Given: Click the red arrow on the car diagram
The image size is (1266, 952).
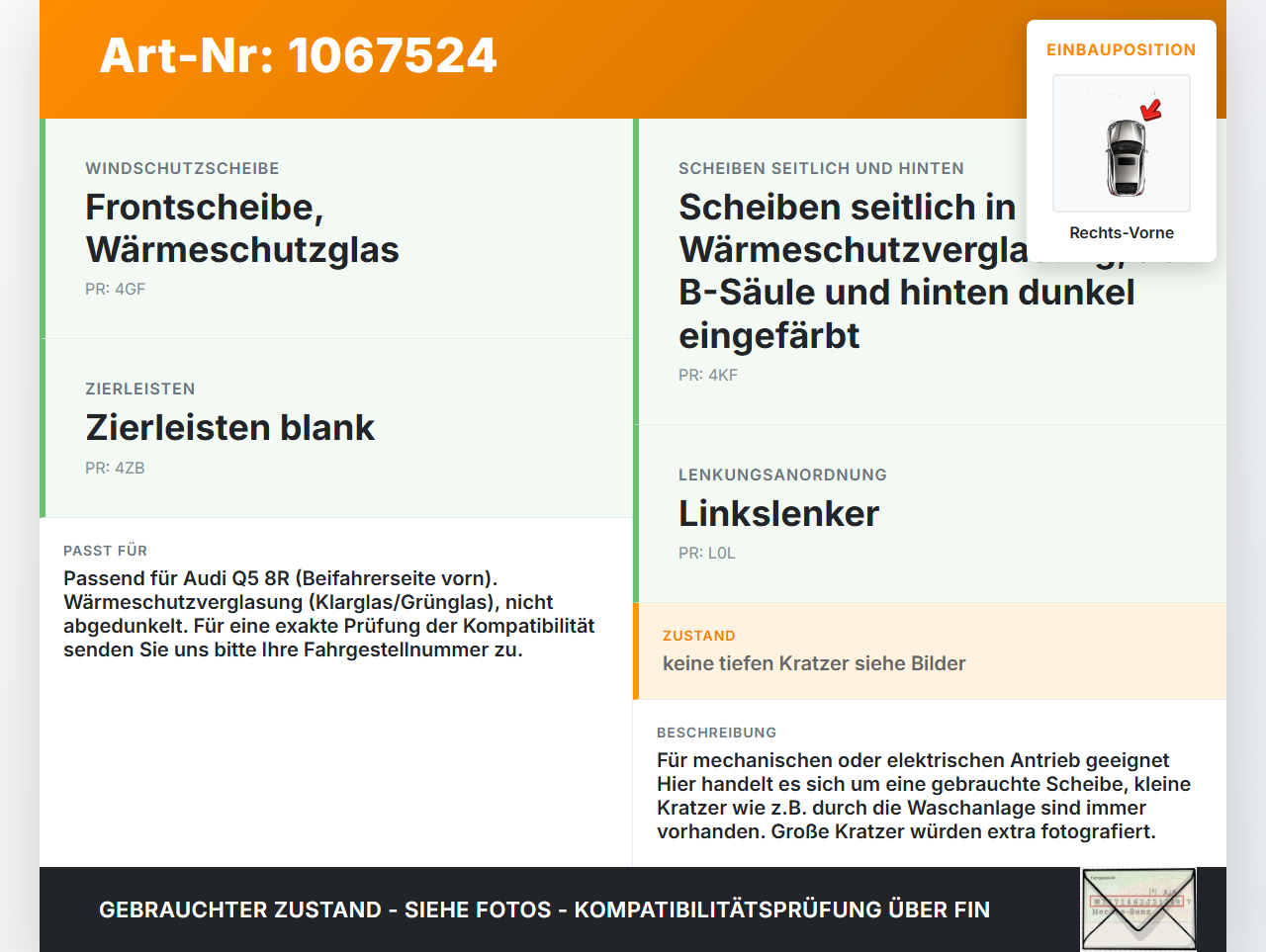Looking at the screenshot, I should [1151, 110].
